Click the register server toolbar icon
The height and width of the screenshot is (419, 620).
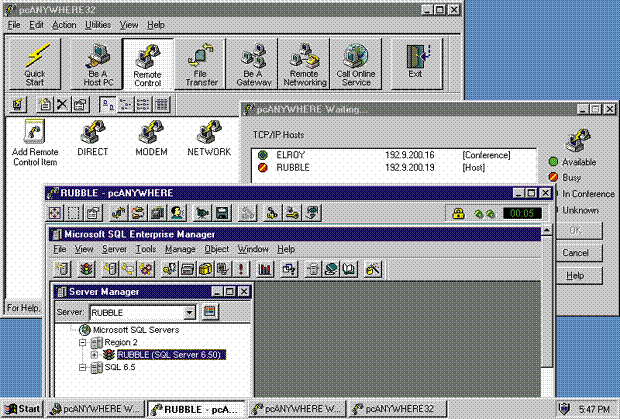pos(62,270)
